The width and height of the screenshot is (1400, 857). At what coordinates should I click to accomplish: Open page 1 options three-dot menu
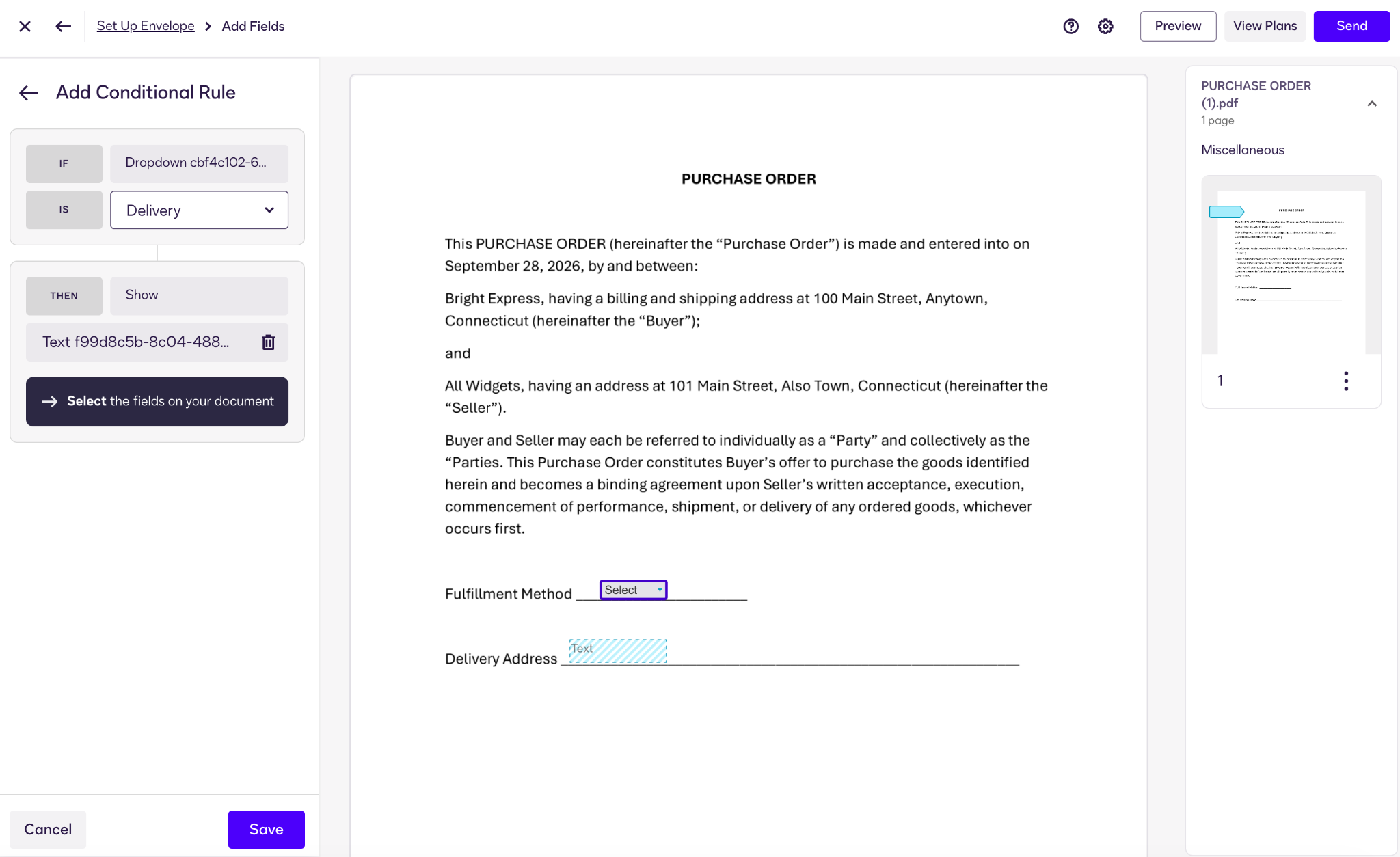coord(1346,381)
